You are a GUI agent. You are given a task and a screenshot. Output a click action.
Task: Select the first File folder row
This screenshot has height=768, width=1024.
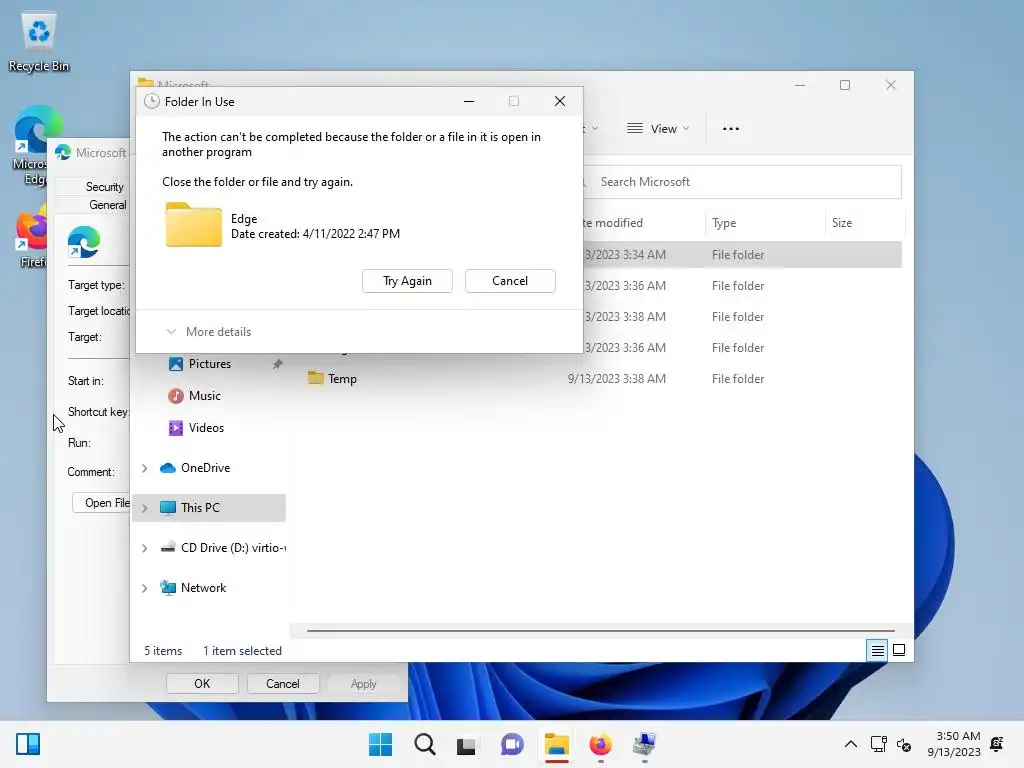741,255
